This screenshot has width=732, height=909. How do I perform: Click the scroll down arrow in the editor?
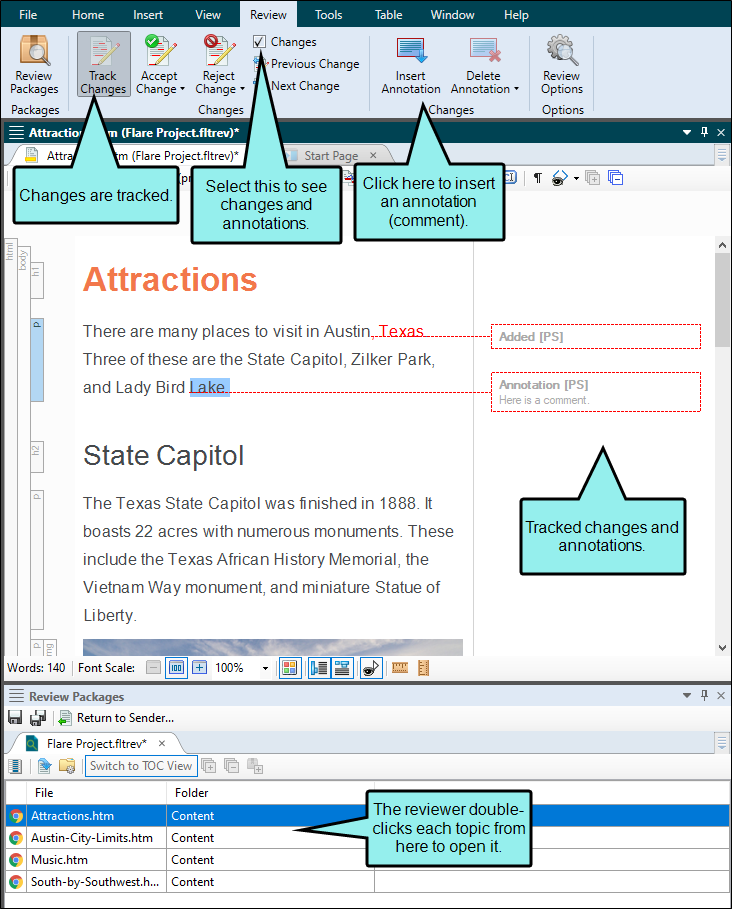722,648
